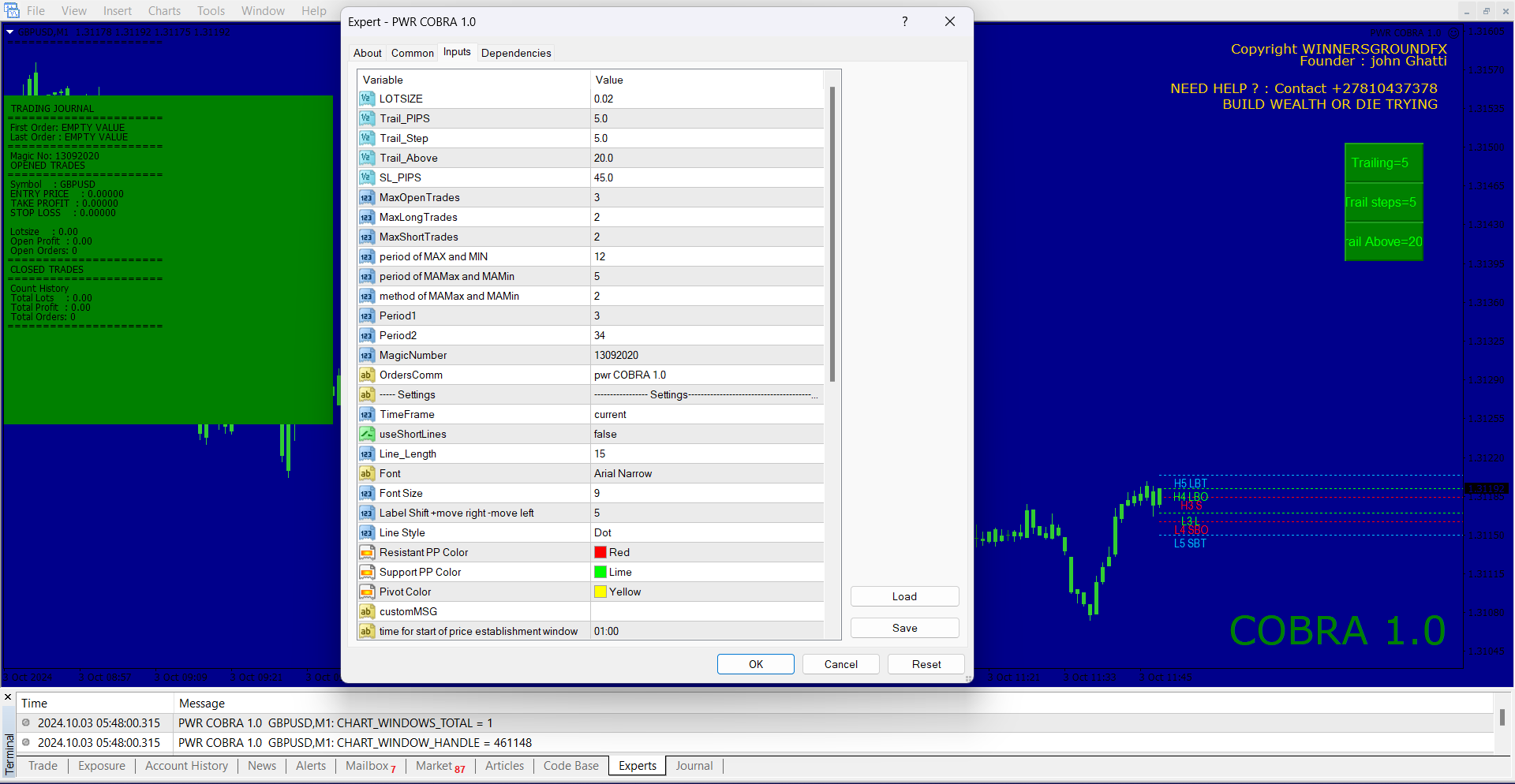This screenshot has height=784, width=1515.
Task: Switch to the Common tab
Action: 412,53
